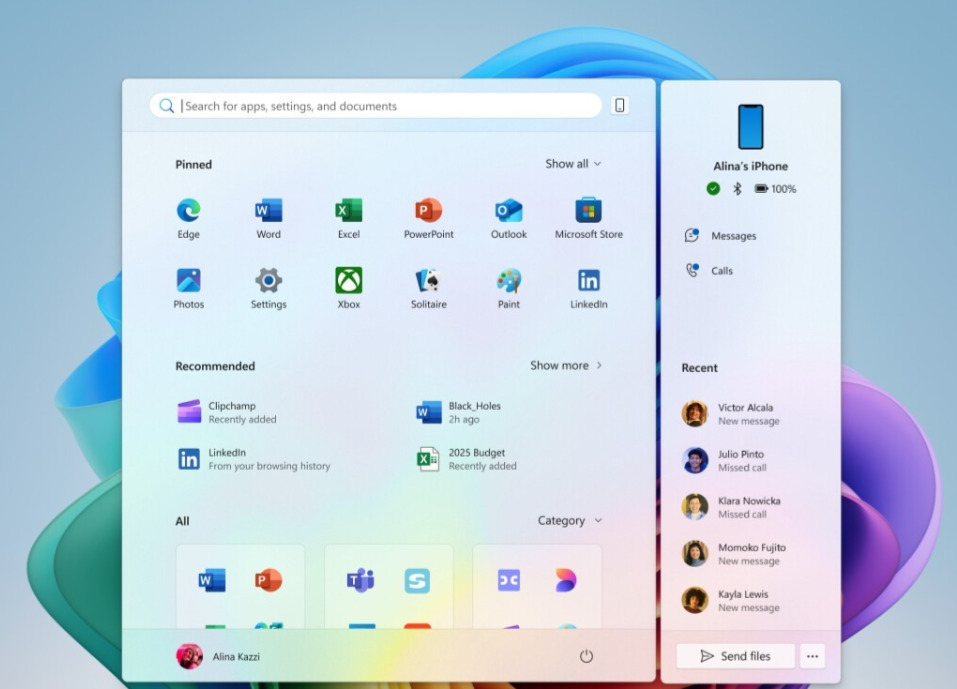The width and height of the screenshot is (957, 689).
Task: Open the Solitaire pinned app
Action: pos(428,288)
